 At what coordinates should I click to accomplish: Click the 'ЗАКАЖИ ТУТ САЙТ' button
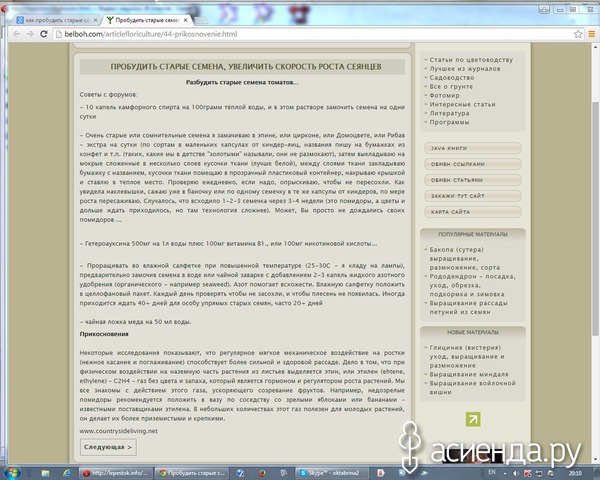tap(473, 196)
